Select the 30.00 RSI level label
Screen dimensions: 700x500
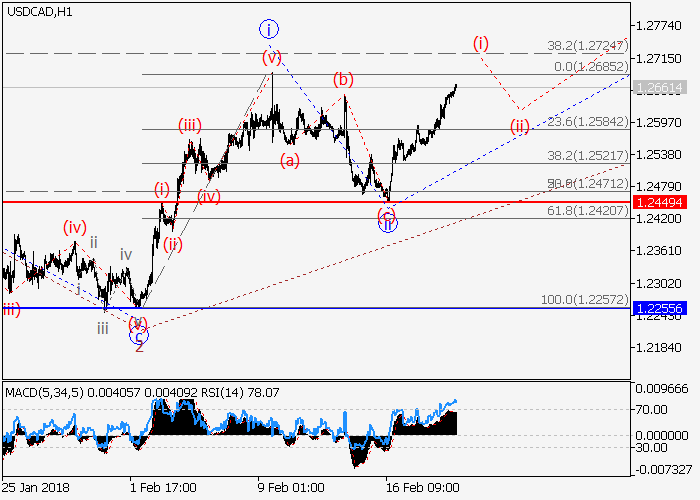tap(651, 447)
